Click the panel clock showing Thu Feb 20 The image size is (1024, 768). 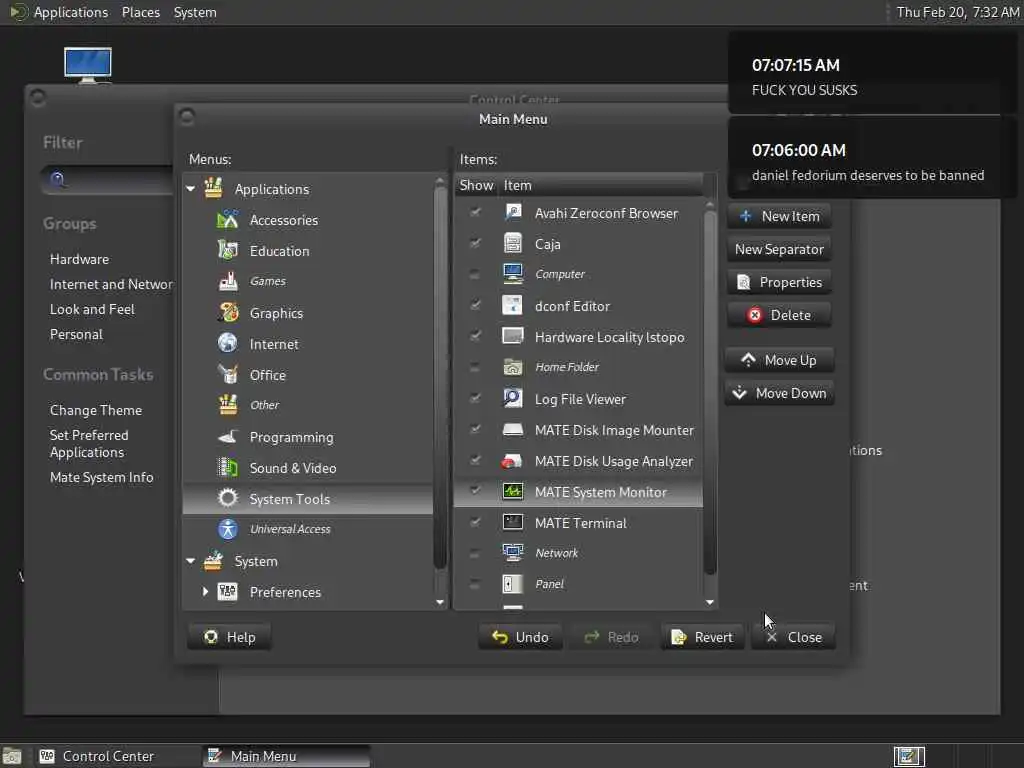[957, 12]
